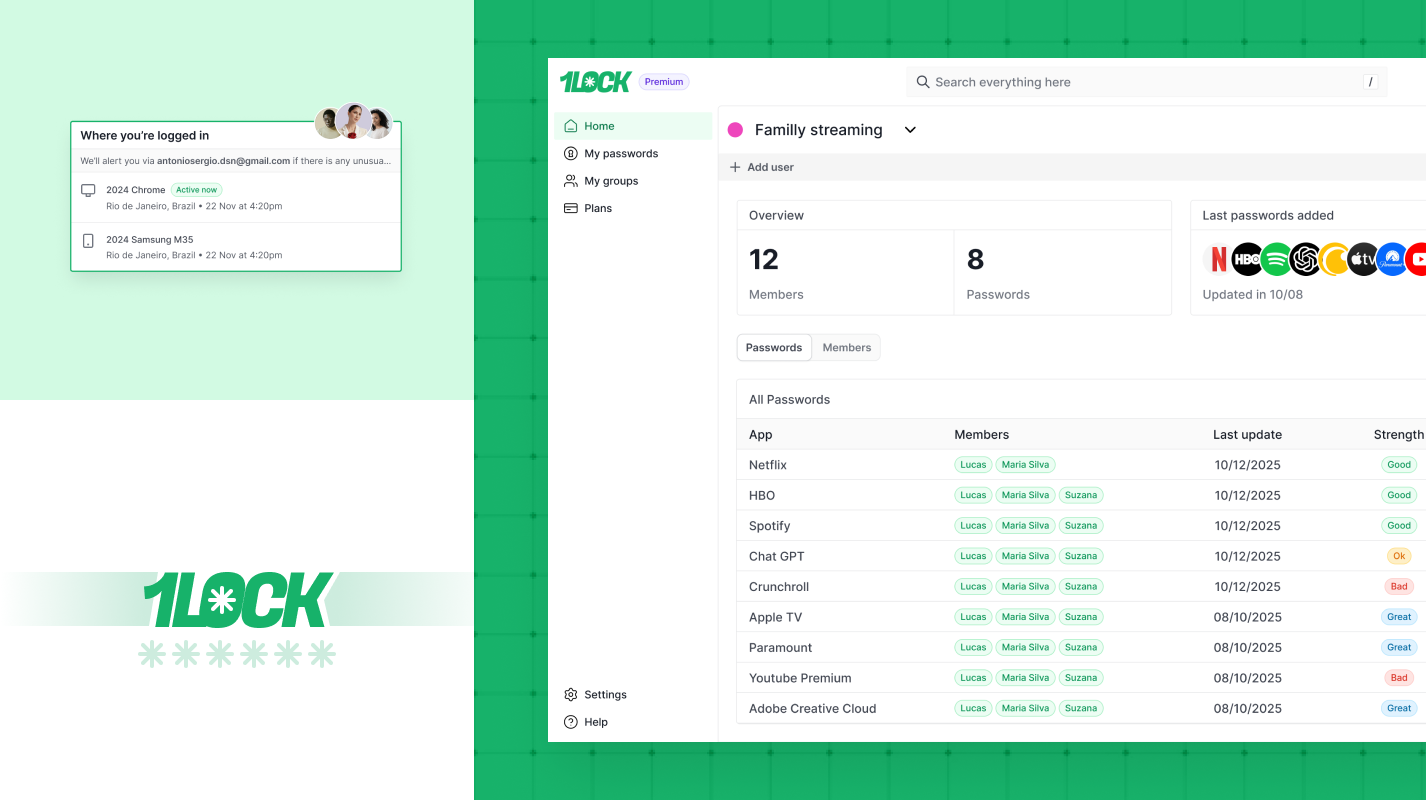Sort by the Last update column header
The image size is (1426, 800).
click(x=1247, y=435)
